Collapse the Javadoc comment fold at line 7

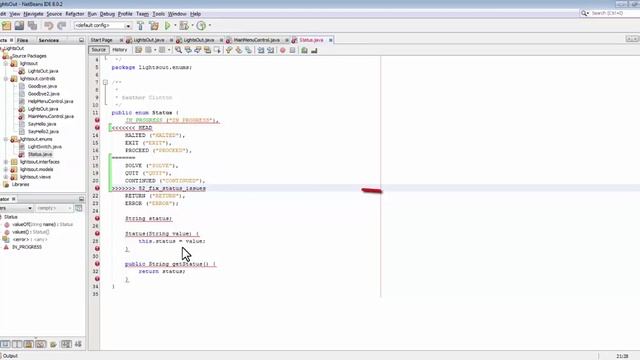(105, 82)
